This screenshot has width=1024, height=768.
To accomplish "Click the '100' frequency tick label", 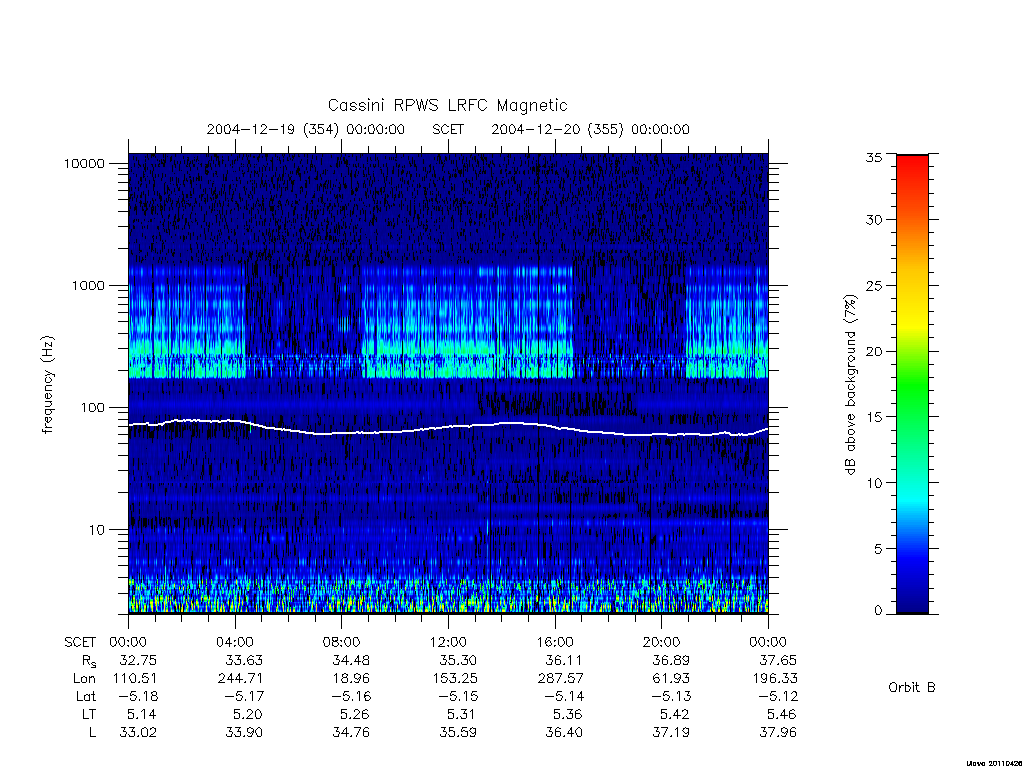I will pyautogui.click(x=92, y=408).
